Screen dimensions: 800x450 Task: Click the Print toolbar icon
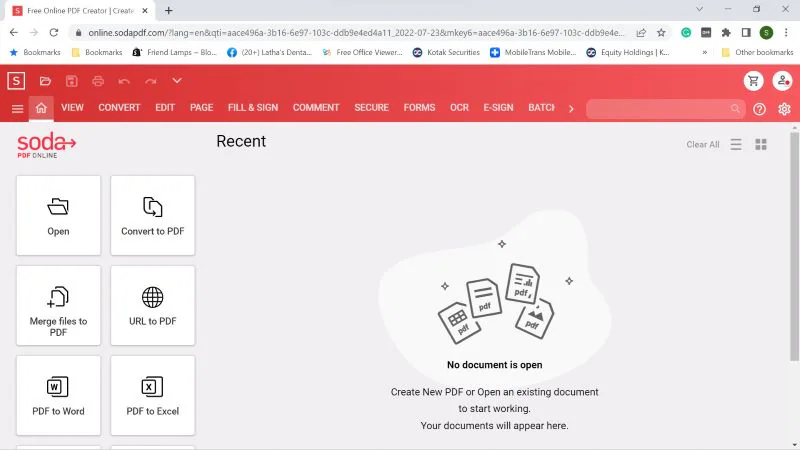coord(98,81)
